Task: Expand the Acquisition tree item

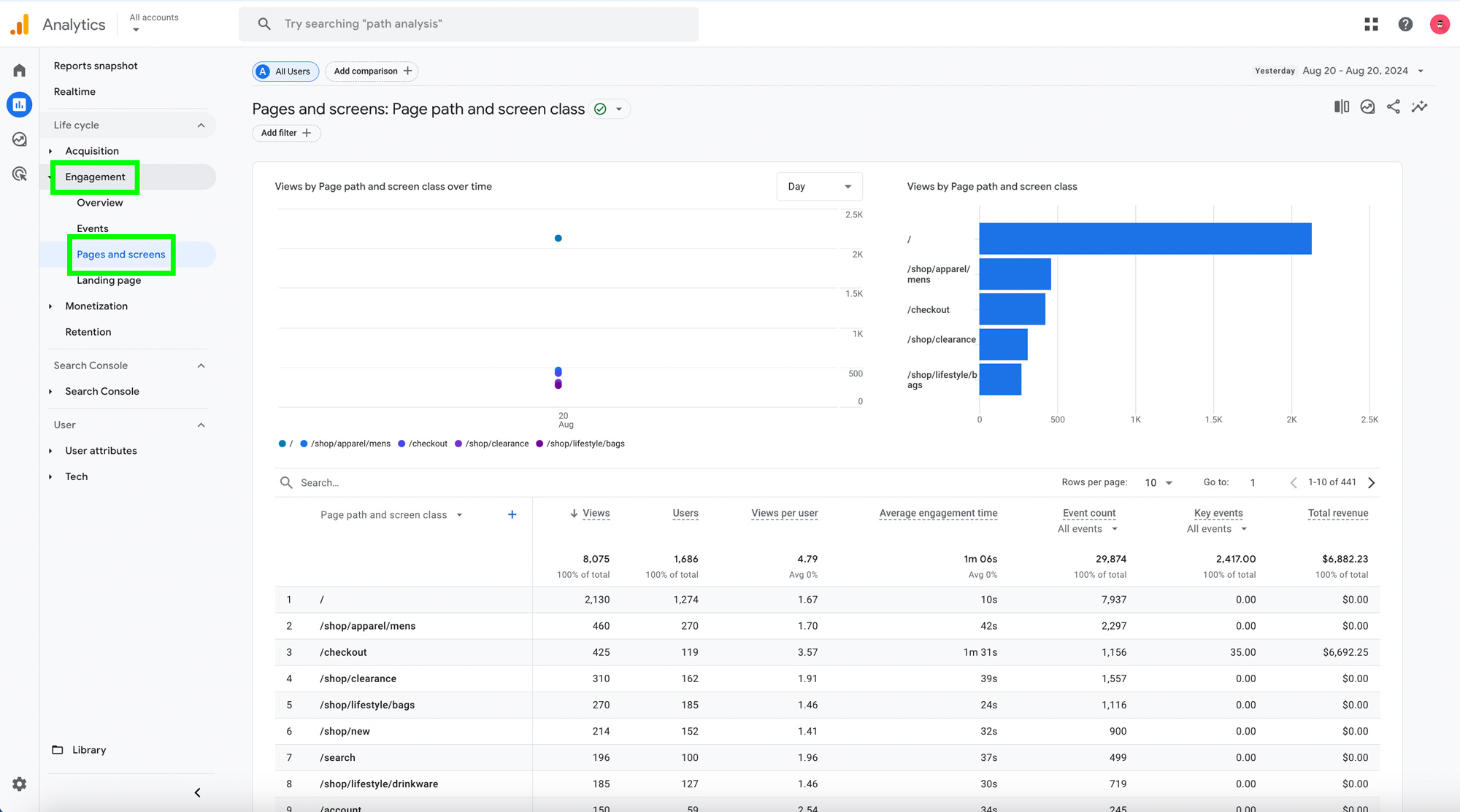Action: point(50,151)
